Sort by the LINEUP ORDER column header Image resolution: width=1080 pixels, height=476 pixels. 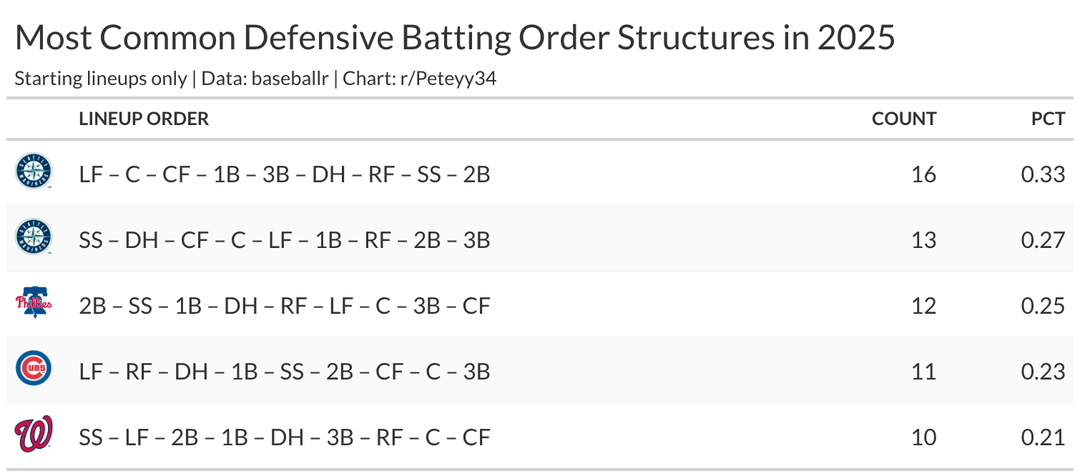point(143,119)
